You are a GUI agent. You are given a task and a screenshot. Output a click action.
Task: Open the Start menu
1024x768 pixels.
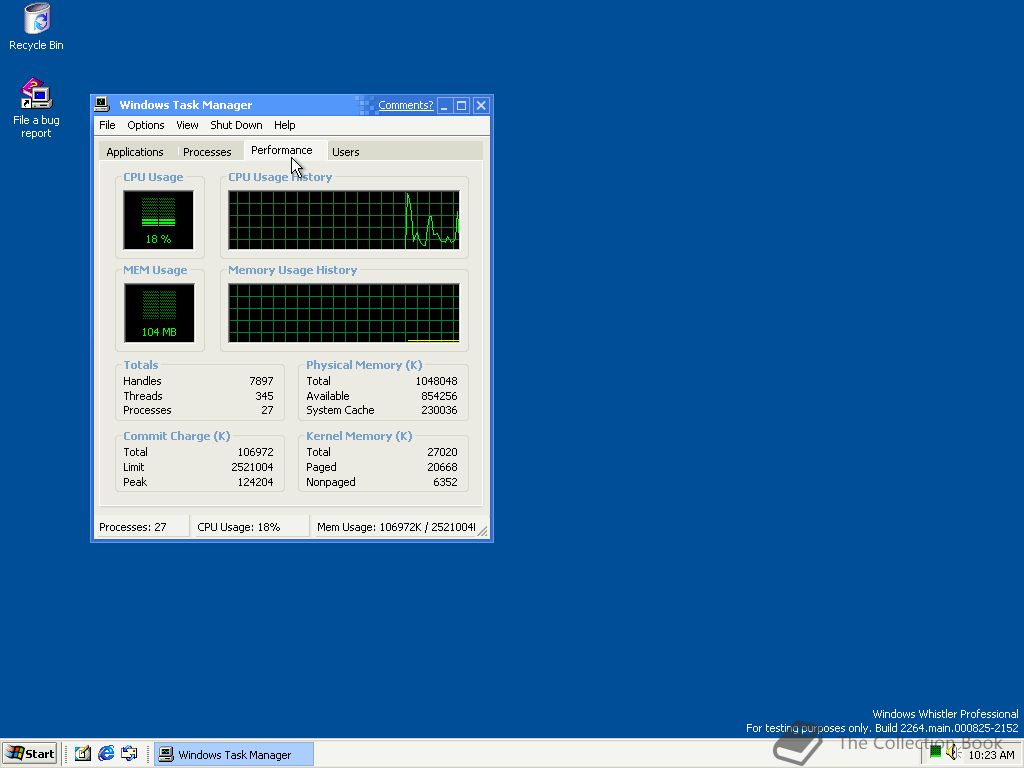pyautogui.click(x=29, y=754)
